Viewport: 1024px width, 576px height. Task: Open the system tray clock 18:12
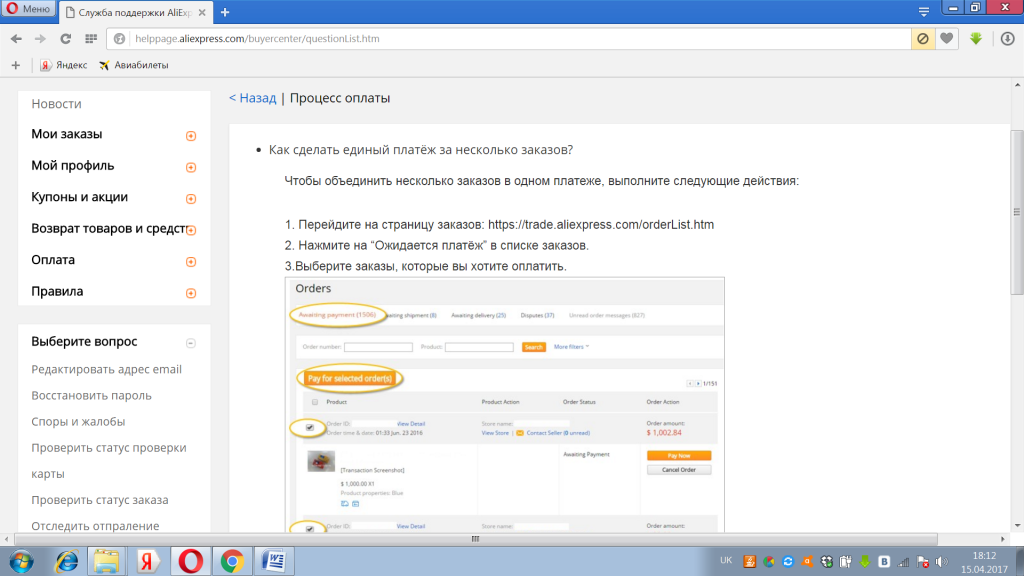(984, 562)
